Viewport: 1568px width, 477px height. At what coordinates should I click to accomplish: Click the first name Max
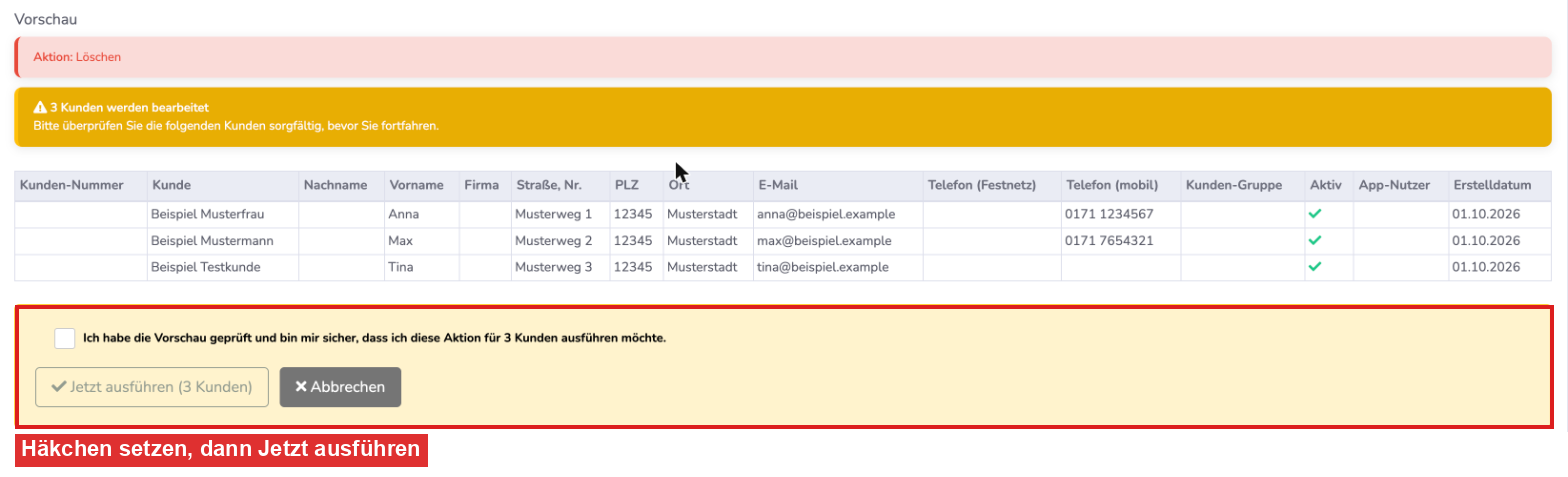pos(400,241)
